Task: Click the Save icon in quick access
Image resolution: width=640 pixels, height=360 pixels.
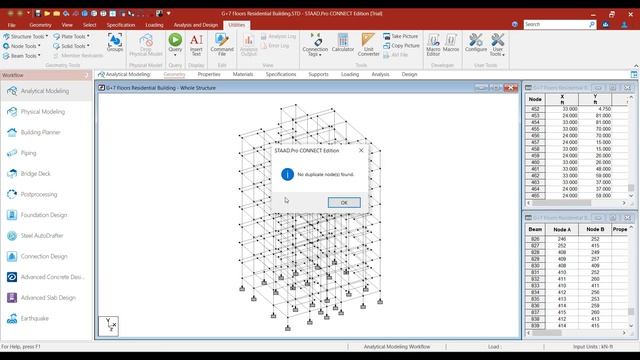Action: pyautogui.click(x=38, y=13)
